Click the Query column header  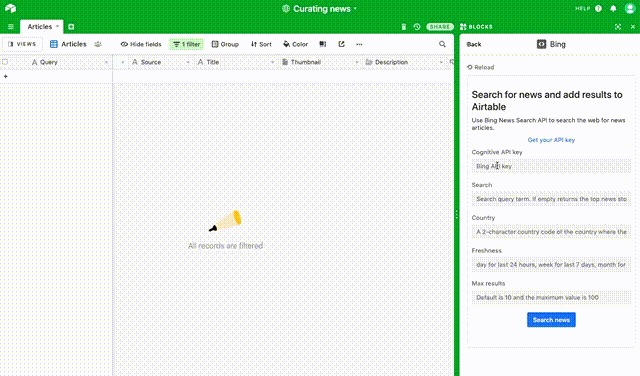click(x=56, y=62)
